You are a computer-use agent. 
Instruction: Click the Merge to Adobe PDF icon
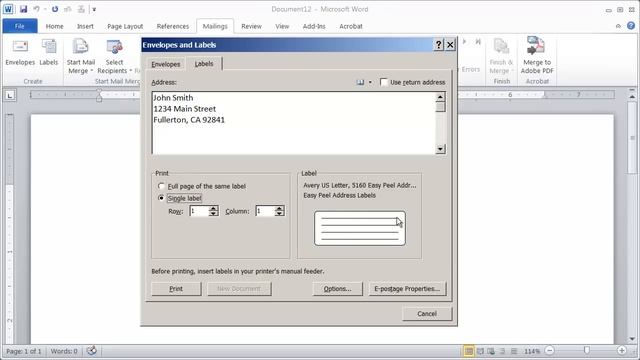click(x=537, y=56)
